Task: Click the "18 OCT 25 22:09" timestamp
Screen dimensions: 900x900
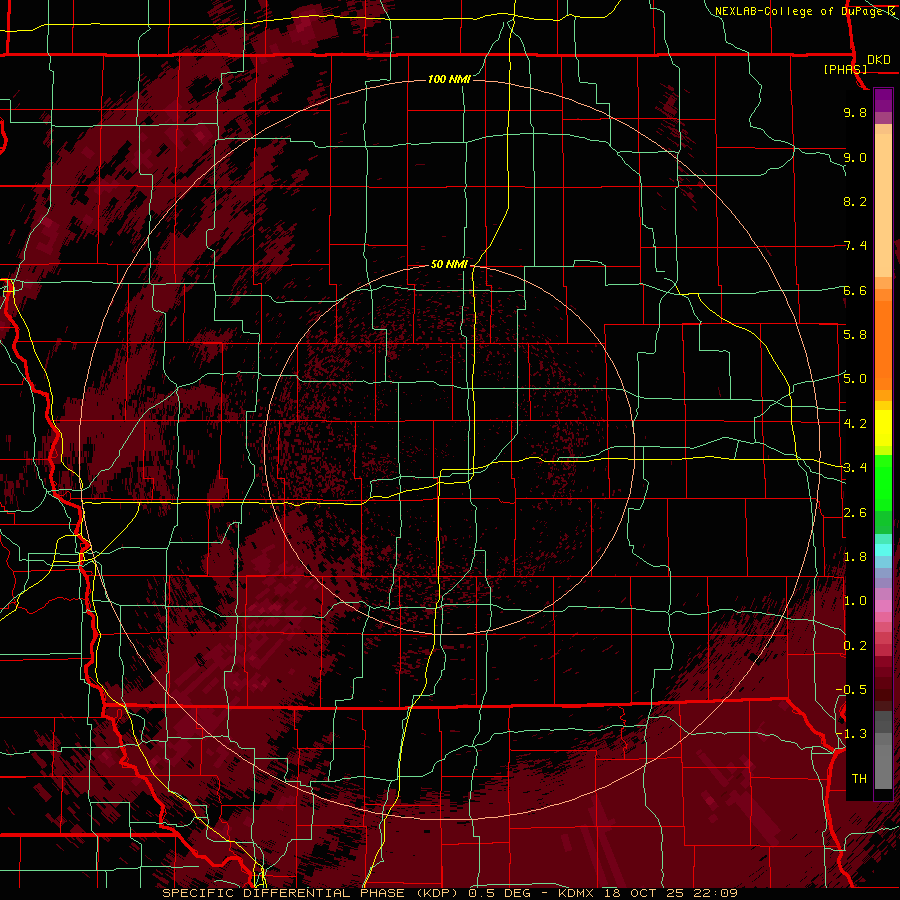Action: point(670,893)
